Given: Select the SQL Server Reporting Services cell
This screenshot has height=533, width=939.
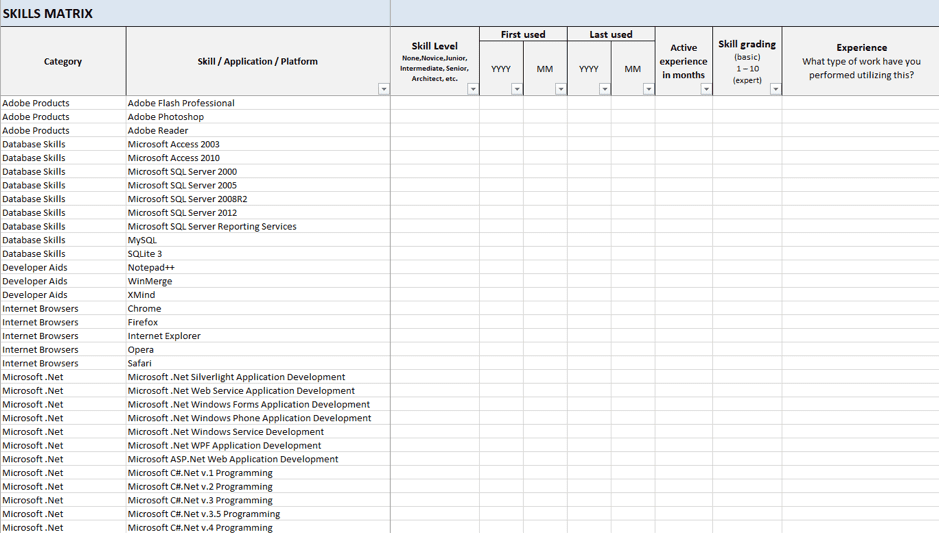Looking at the screenshot, I should click(258, 226).
